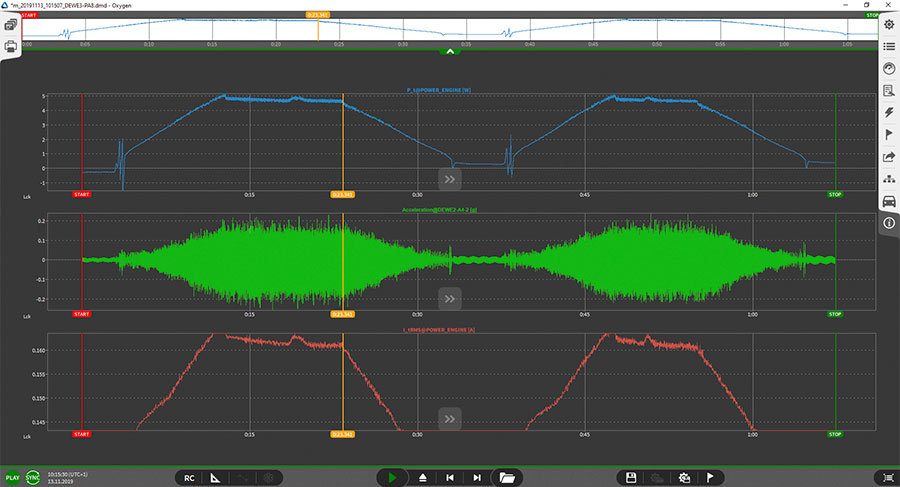
Task: Toggle the Lck label under current chart
Action: click(x=26, y=436)
